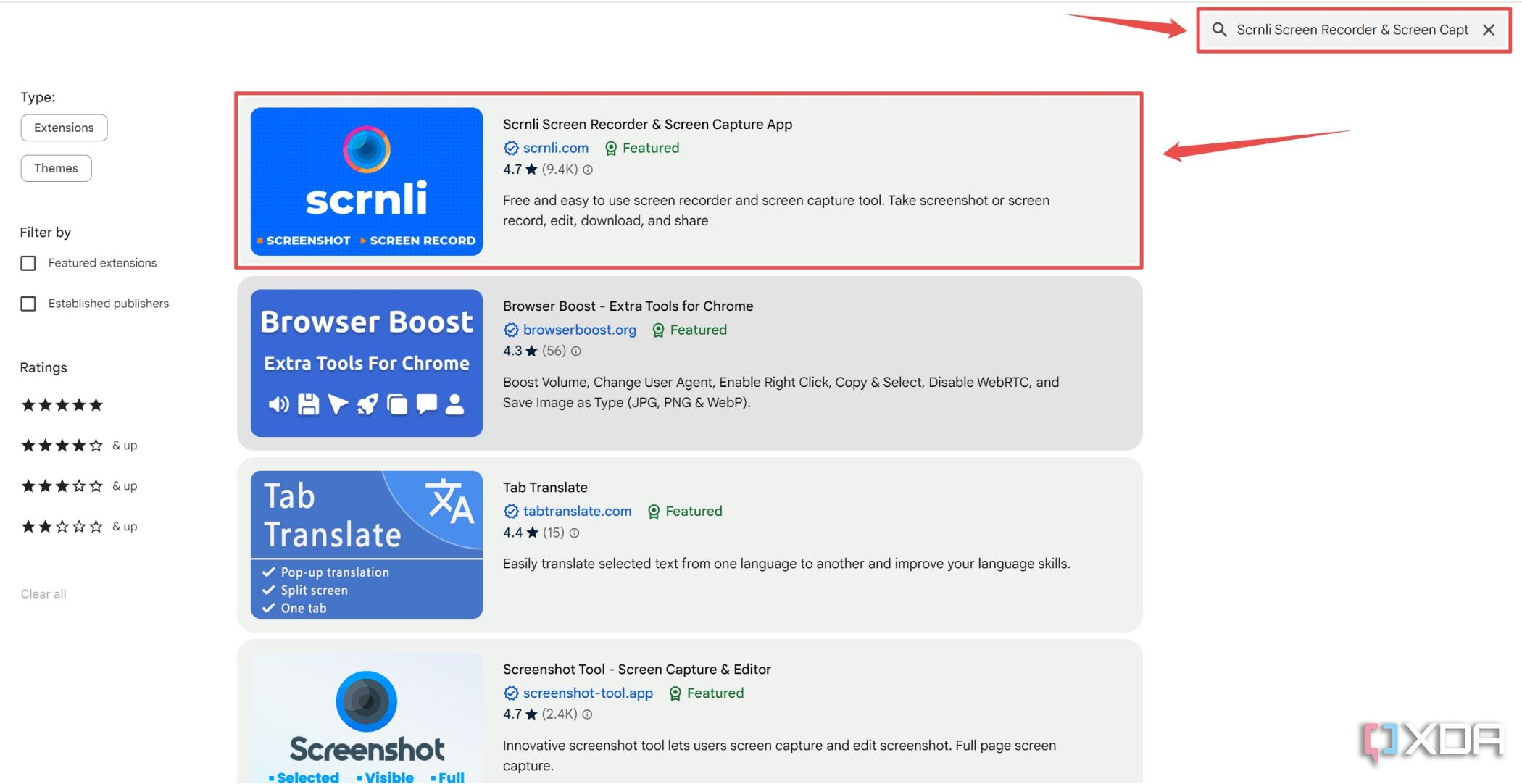
Task: Click 'Easily translate selected text' description
Action: [x=786, y=564]
